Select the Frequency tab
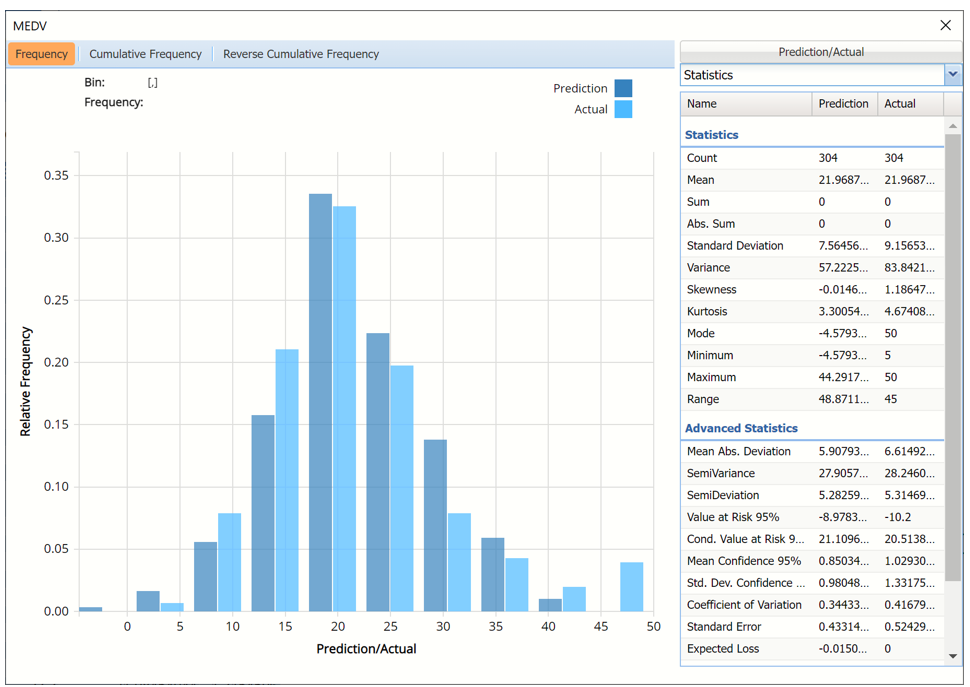Screen dimensions: 970x687 tap(42, 54)
